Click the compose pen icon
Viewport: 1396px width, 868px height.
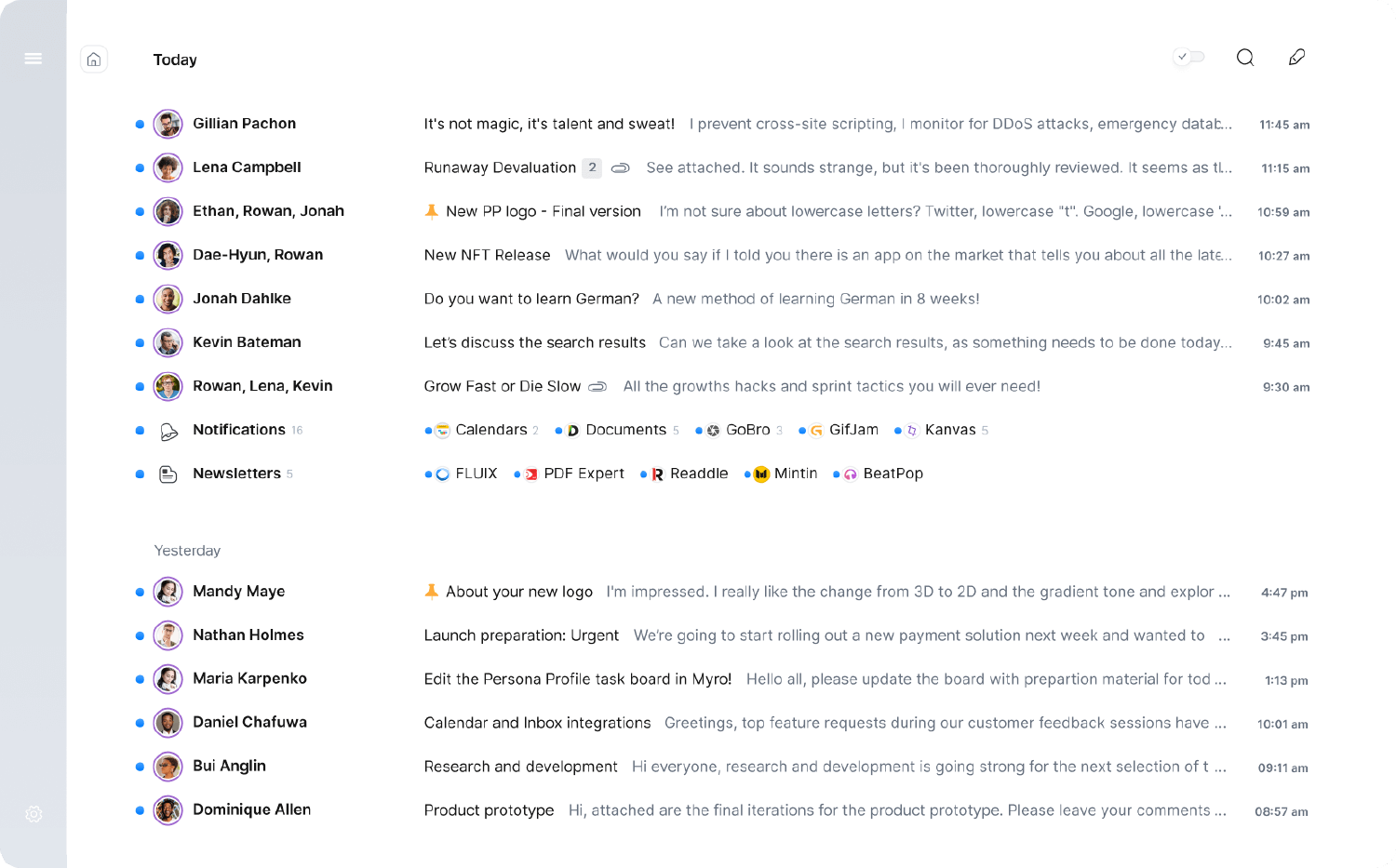[x=1296, y=58]
